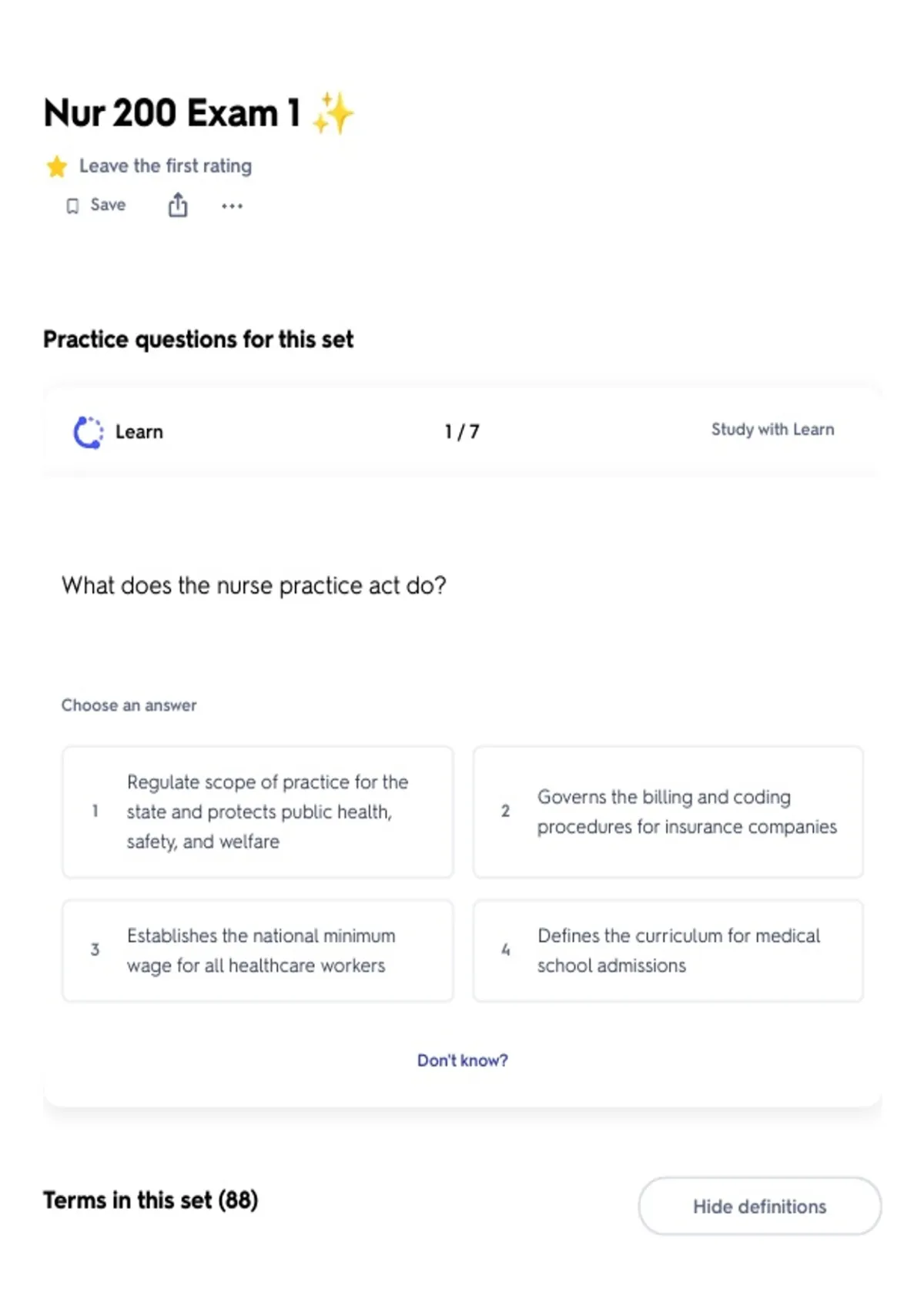Choose answer 3 about national minimum wage

click(x=258, y=950)
